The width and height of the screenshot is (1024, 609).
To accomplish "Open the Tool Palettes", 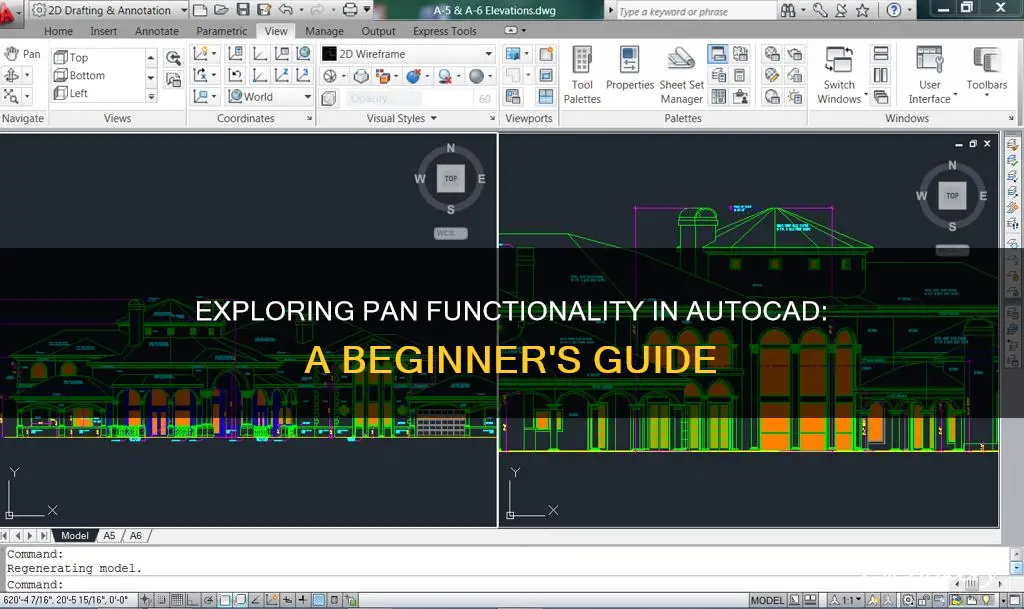I will [x=582, y=75].
